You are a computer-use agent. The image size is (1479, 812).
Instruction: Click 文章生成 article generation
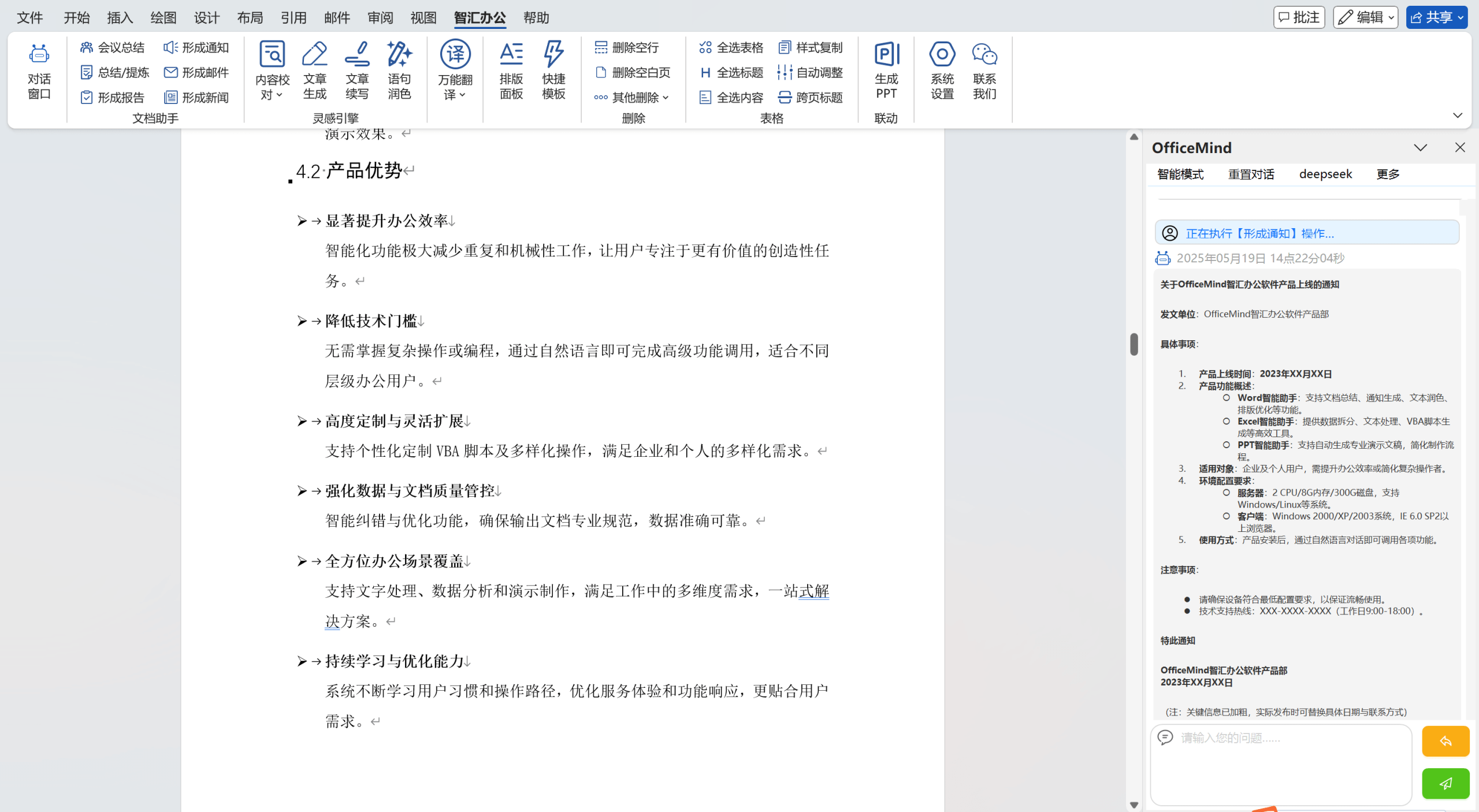(315, 70)
